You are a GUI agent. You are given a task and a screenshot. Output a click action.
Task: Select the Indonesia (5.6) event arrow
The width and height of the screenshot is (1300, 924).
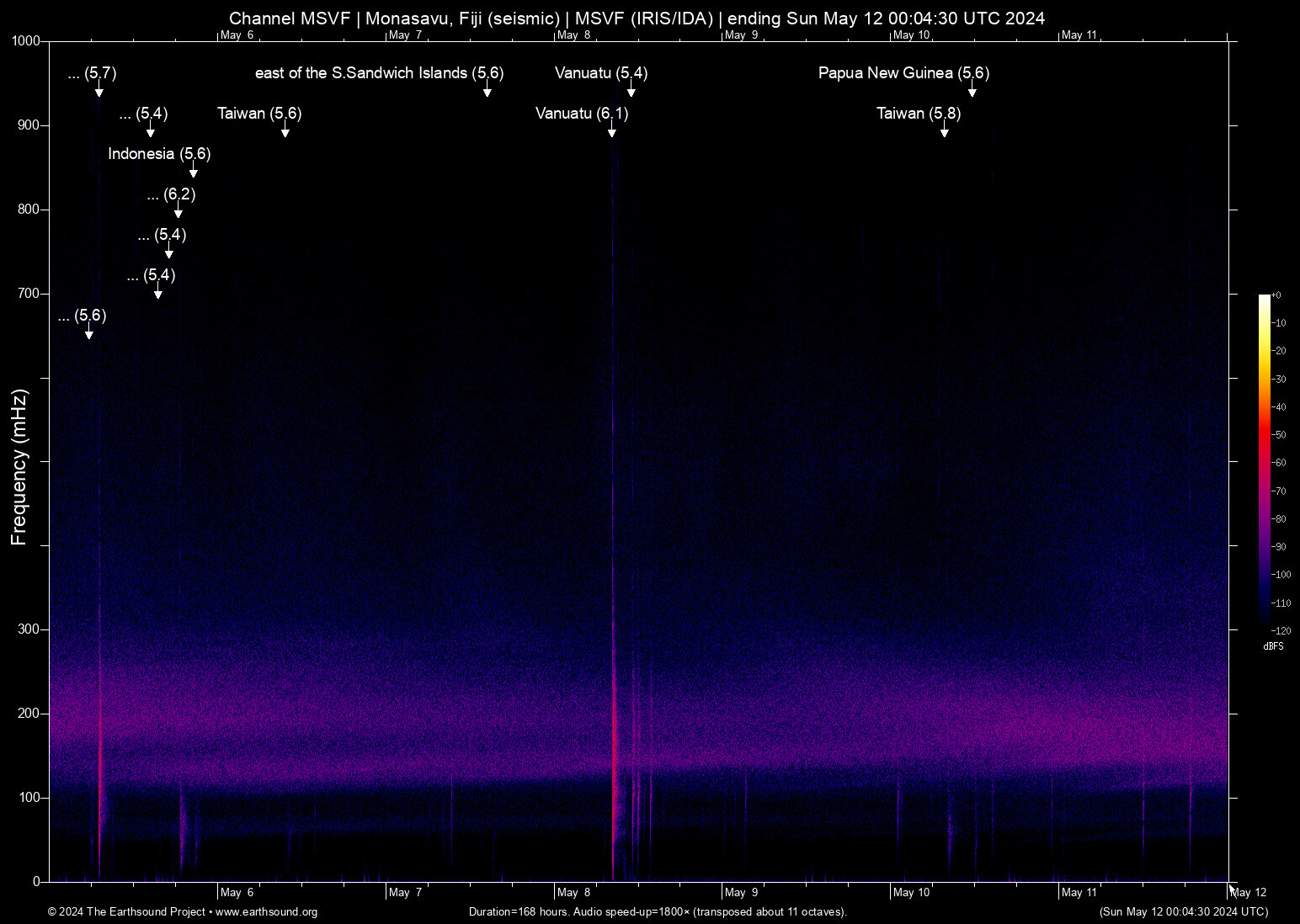tap(193, 170)
